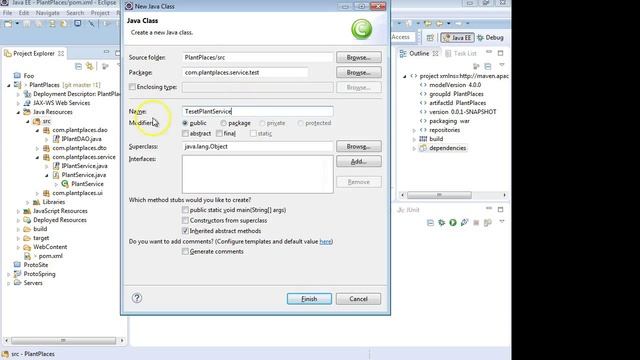Collapse All in the Outline view
This screenshot has width=640, height=360.
[x=487, y=66]
